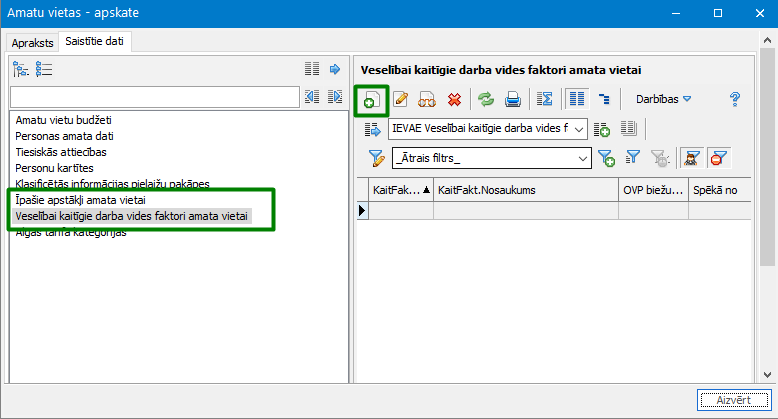Select the Saistītie dati tab
Screen dimensions: 778x419
click(94, 41)
